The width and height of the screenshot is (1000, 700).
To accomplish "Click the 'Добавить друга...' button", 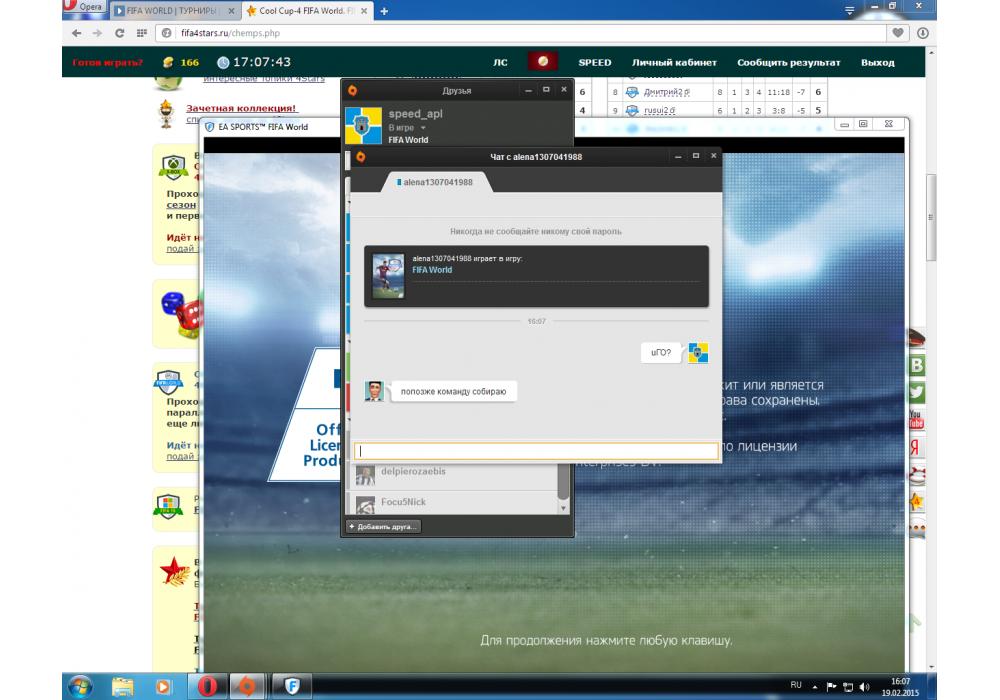I will pyautogui.click(x=384, y=526).
